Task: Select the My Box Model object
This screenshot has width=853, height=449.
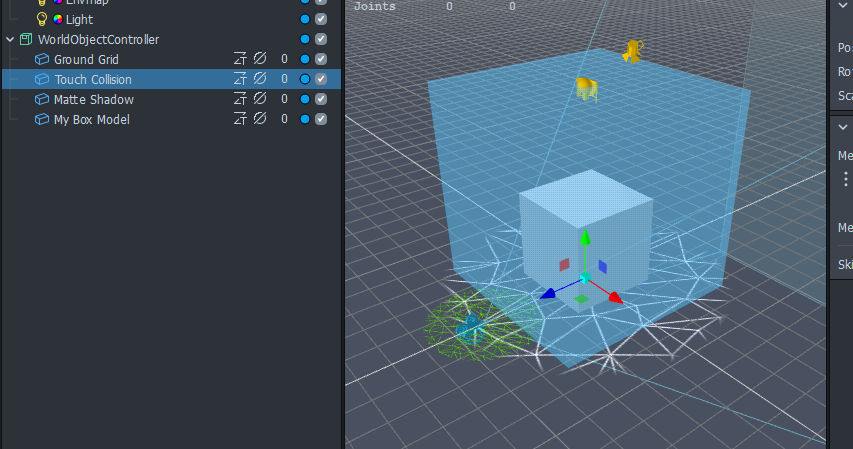Action: pyautogui.click(x=91, y=120)
